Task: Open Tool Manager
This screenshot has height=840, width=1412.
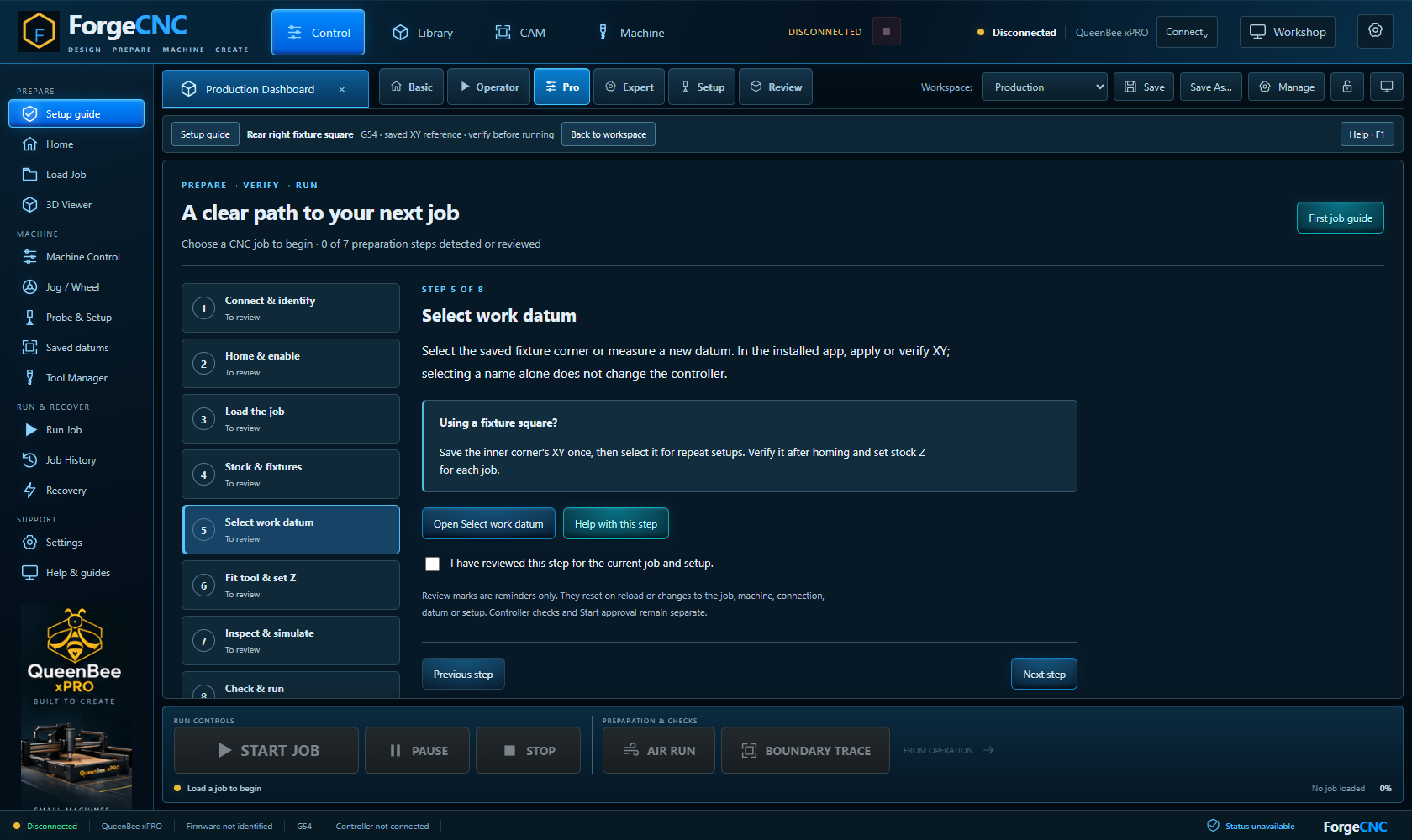Action: tap(76, 378)
